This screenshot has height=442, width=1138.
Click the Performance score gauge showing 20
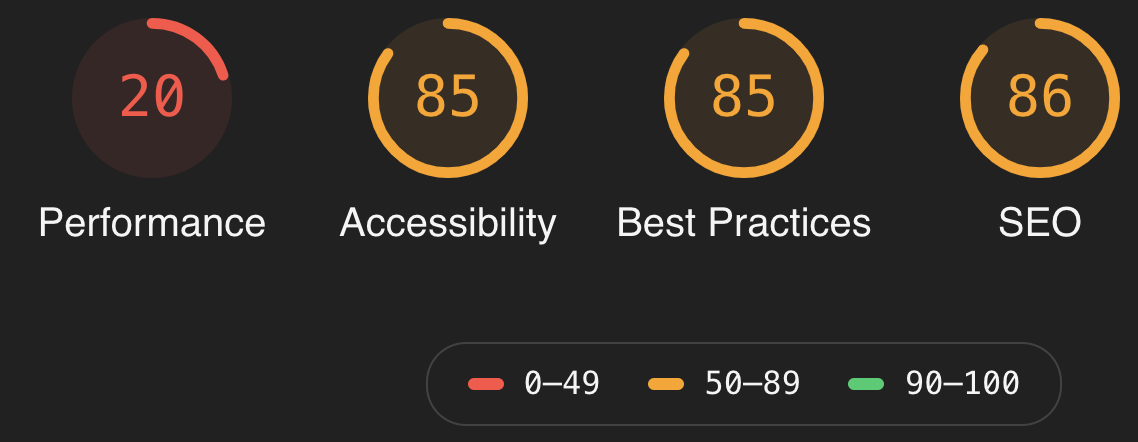152,98
